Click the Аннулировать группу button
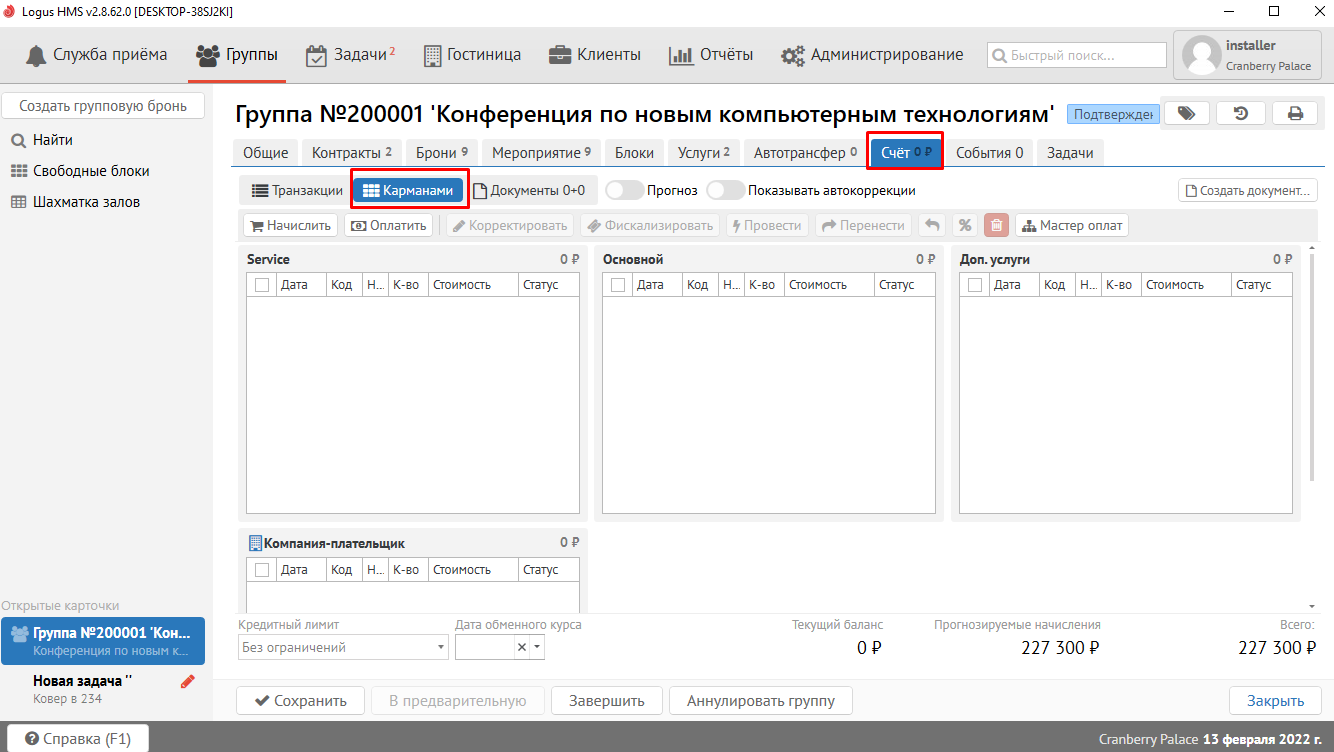Screen dimensions: 1334x752 (760, 700)
